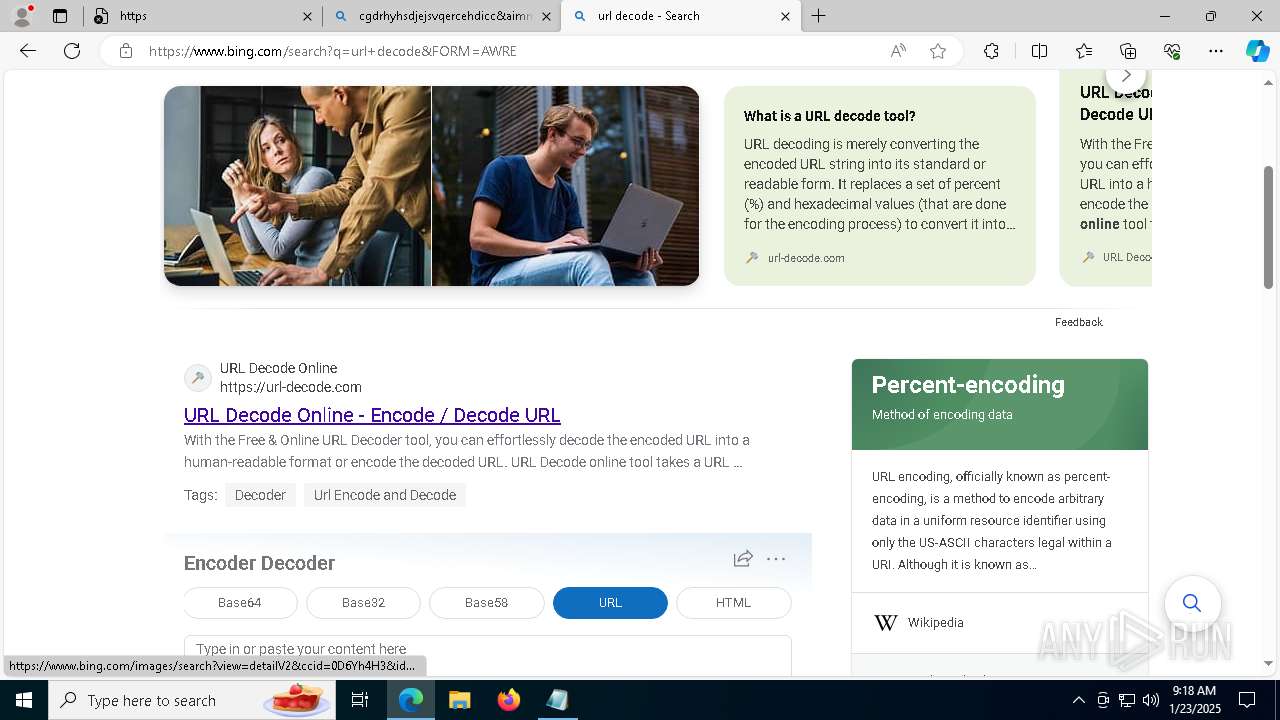
Task: Select URL encoder option
Action: tap(610, 603)
